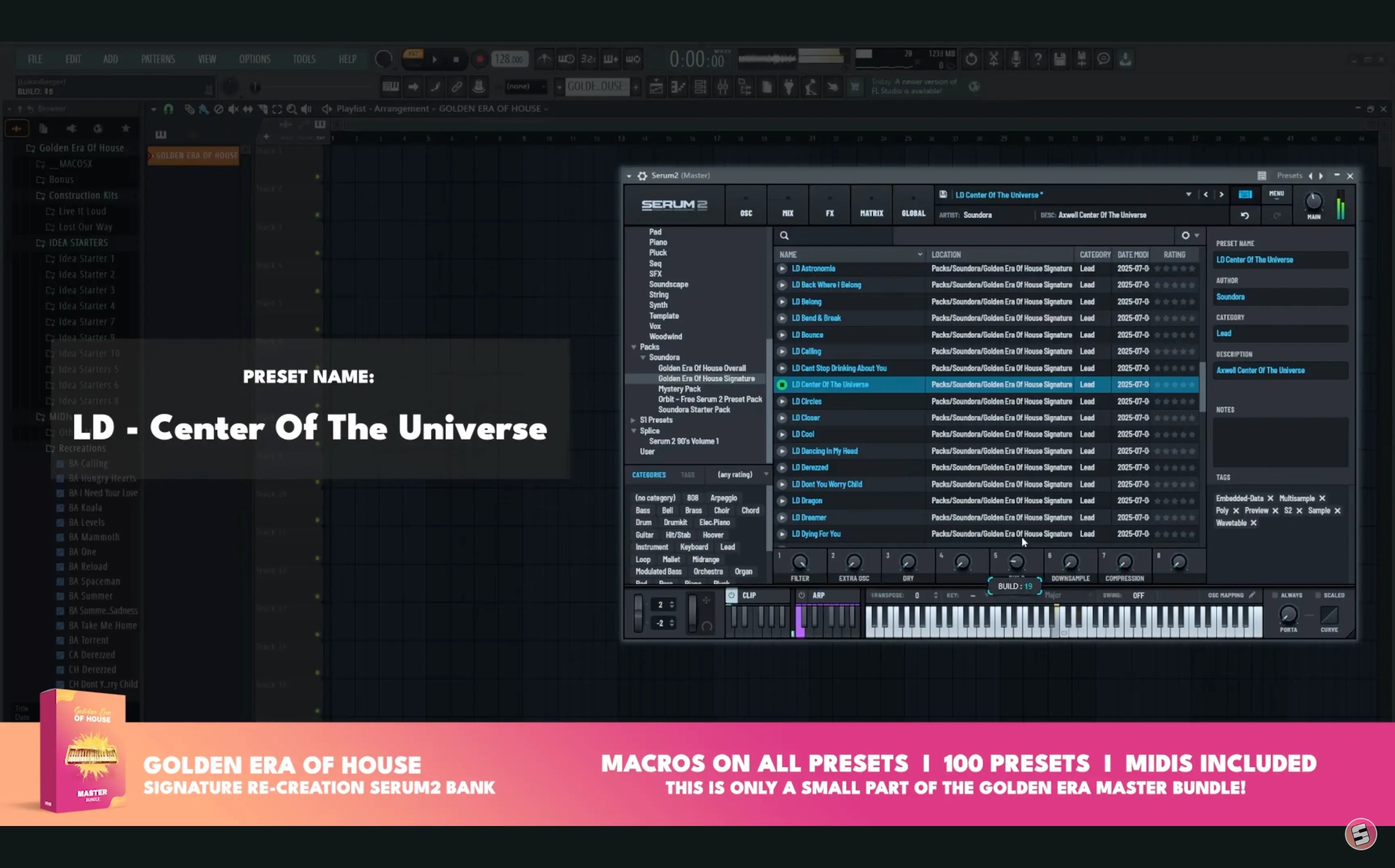Remove the Multisample tag with its X
Image resolution: width=1395 pixels, height=868 pixels.
(1322, 498)
